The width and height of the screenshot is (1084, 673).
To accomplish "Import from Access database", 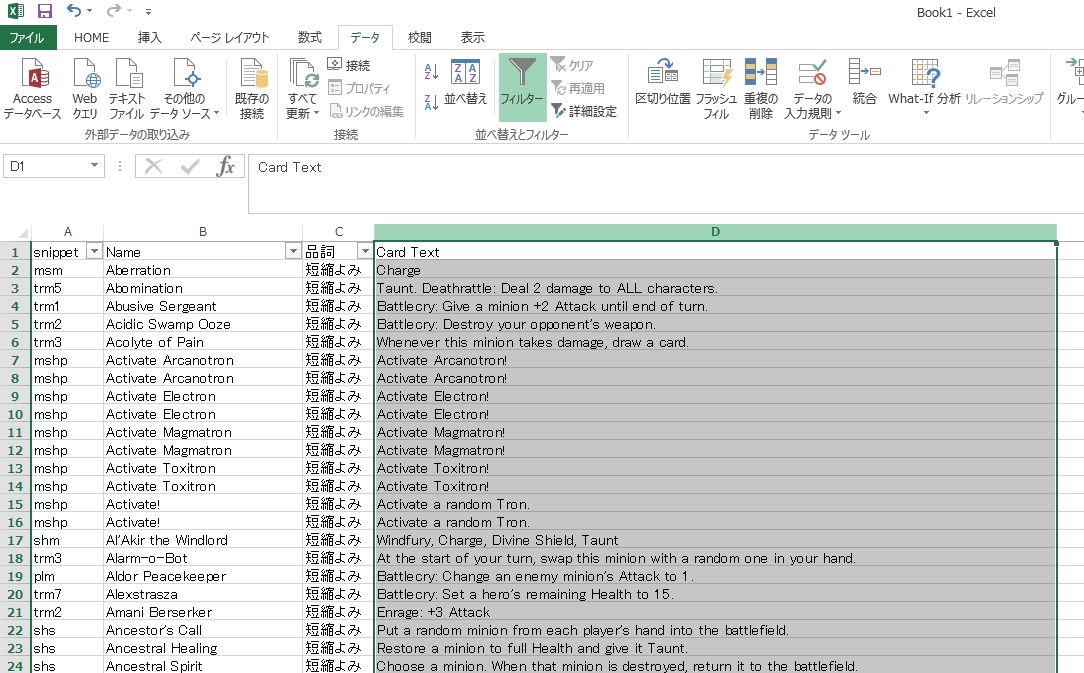I will pyautogui.click(x=32, y=89).
